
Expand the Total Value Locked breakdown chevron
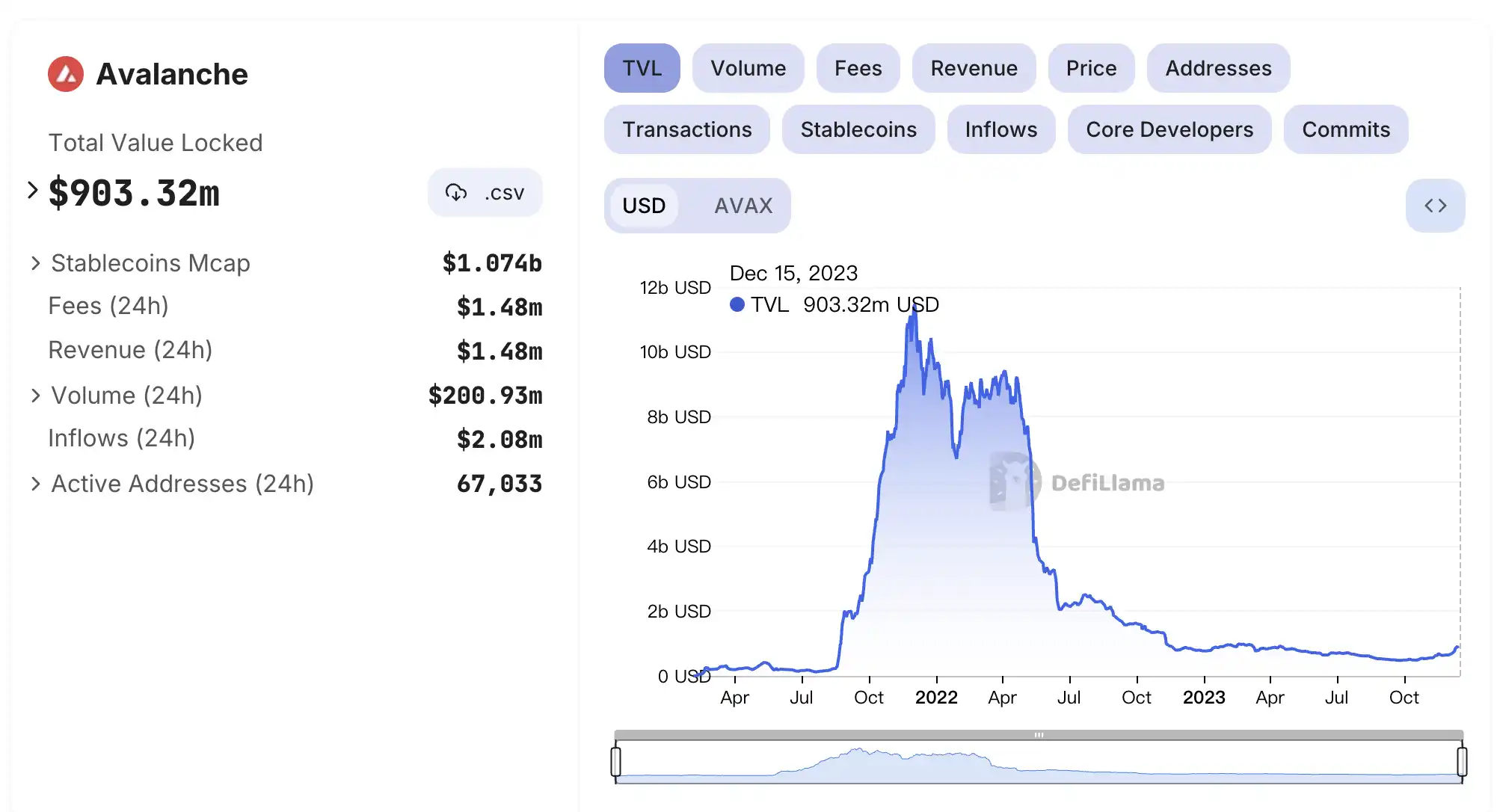click(32, 191)
